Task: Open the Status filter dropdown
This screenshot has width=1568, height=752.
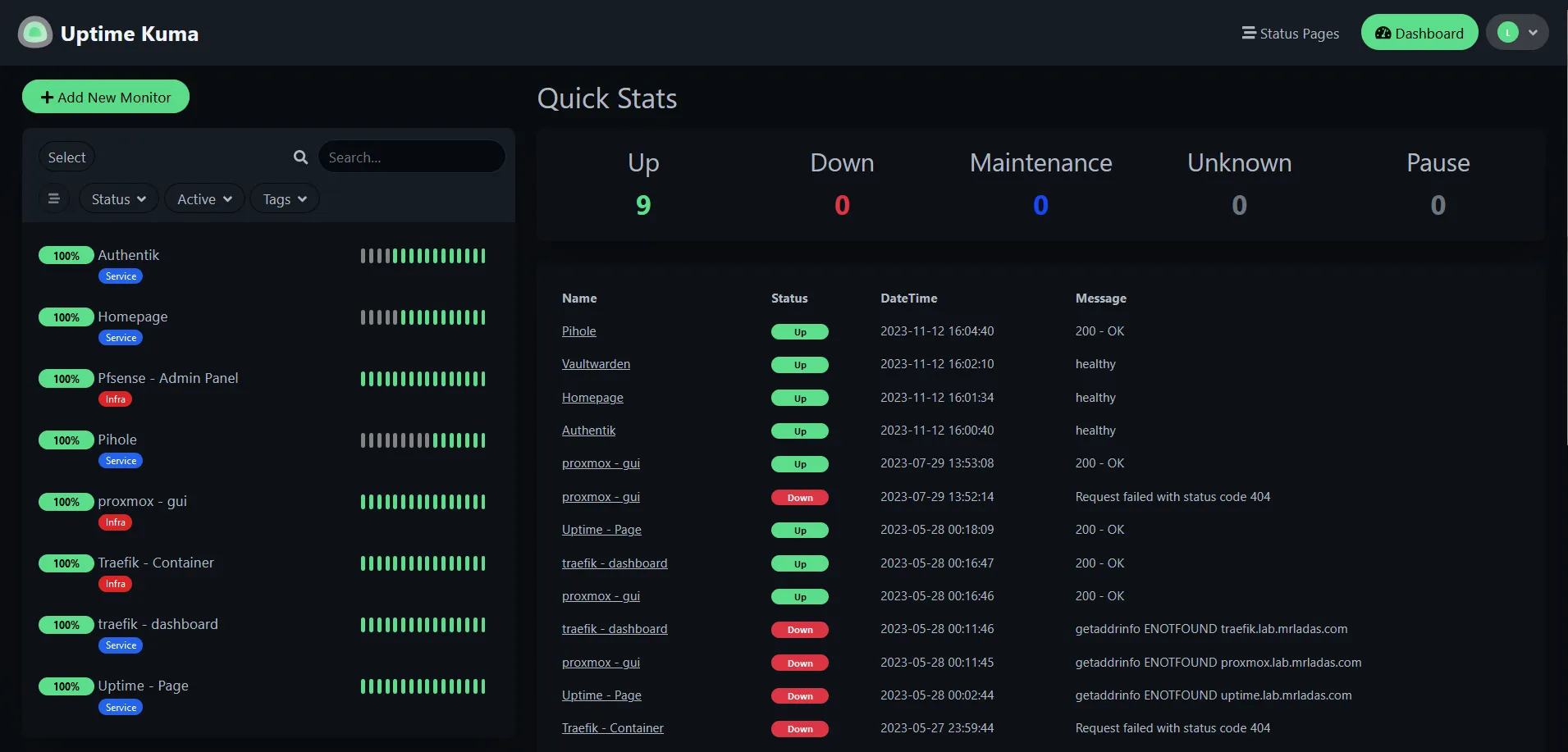Action: (x=117, y=198)
